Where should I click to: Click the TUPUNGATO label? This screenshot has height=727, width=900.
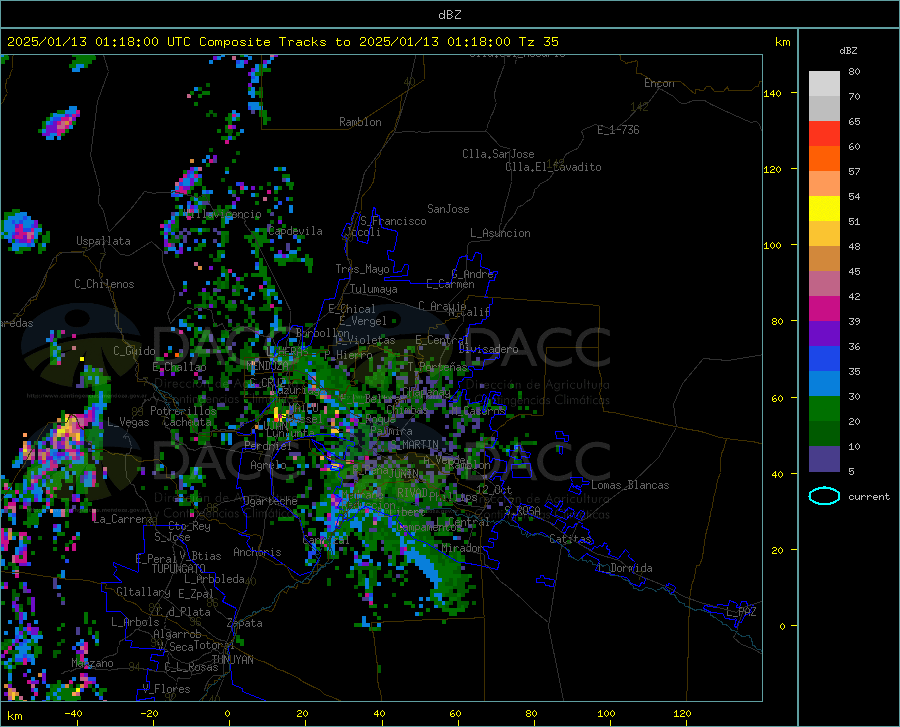(179, 569)
